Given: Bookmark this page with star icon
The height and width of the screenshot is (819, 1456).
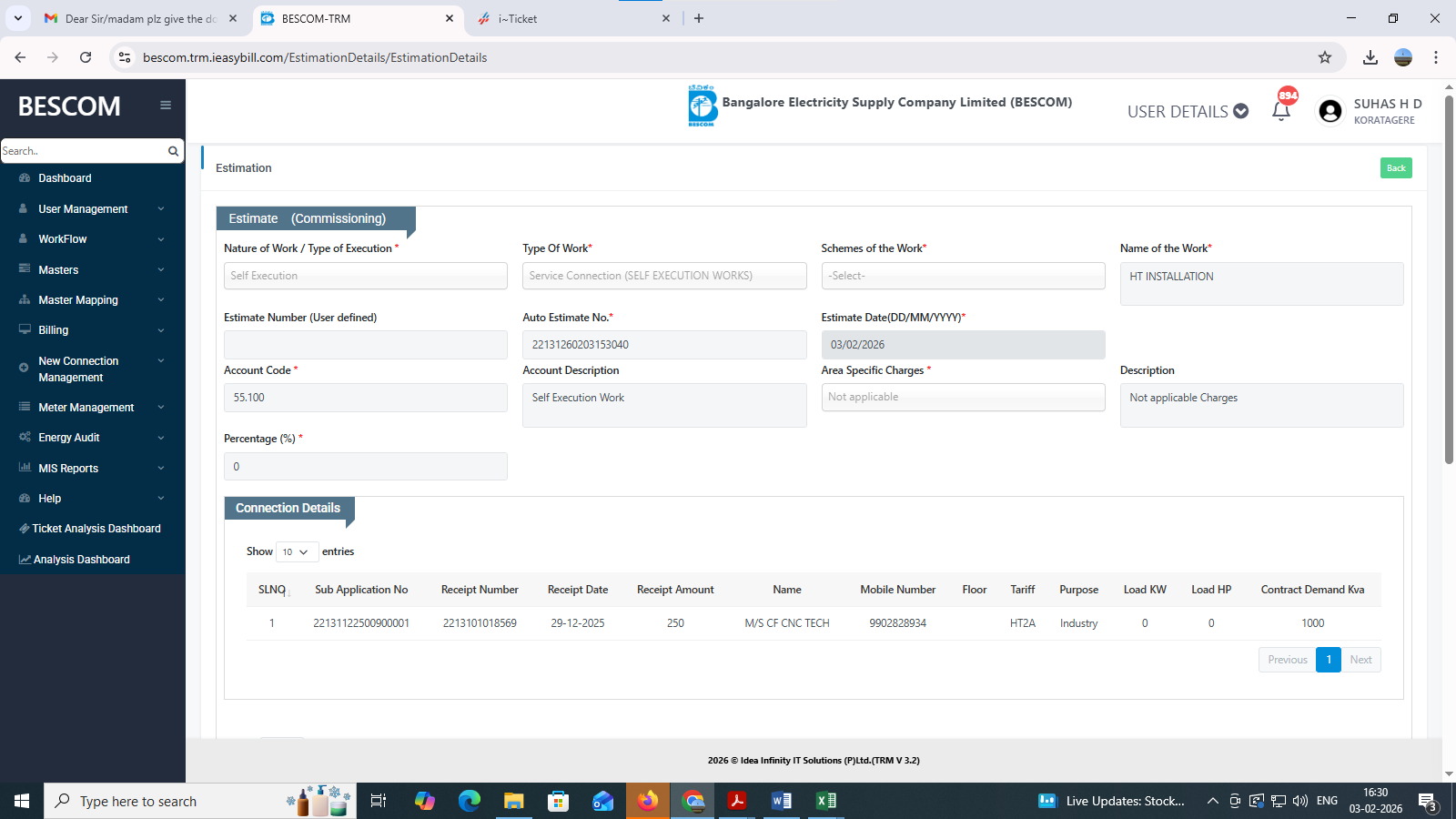Looking at the screenshot, I should pos(1325,57).
